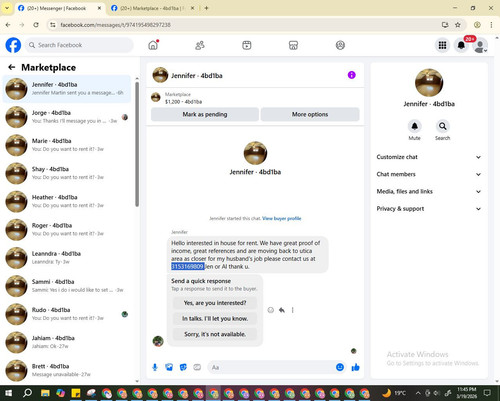This screenshot has height=401, width=500.
Task: Open the Shay - 4bd1ba conversation
Action: [x=67, y=173]
